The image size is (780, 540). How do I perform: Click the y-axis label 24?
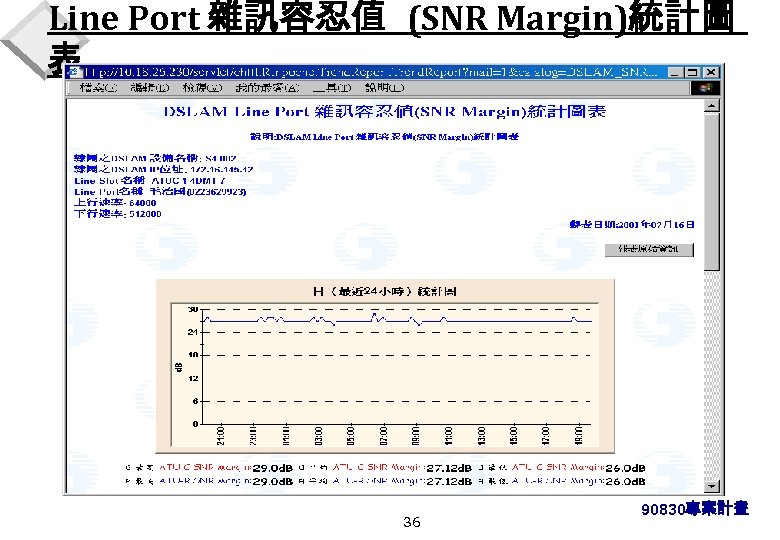[193, 332]
